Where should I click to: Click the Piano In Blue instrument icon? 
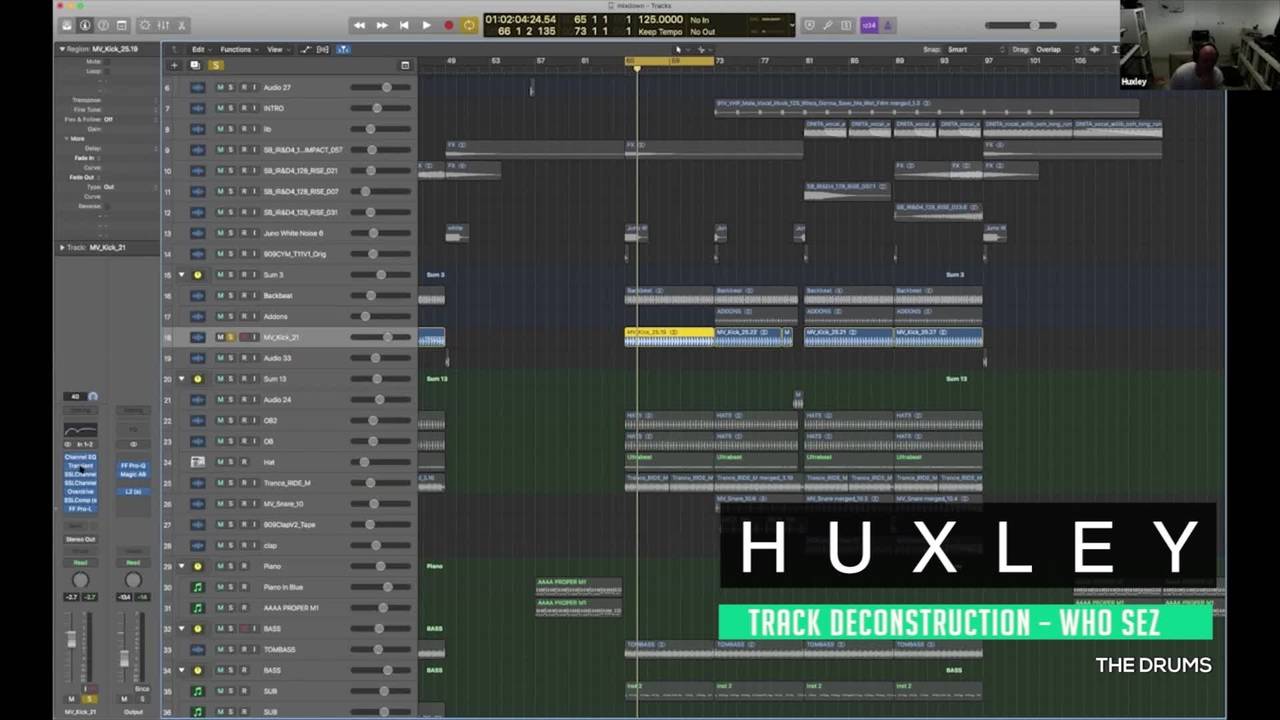pos(198,587)
